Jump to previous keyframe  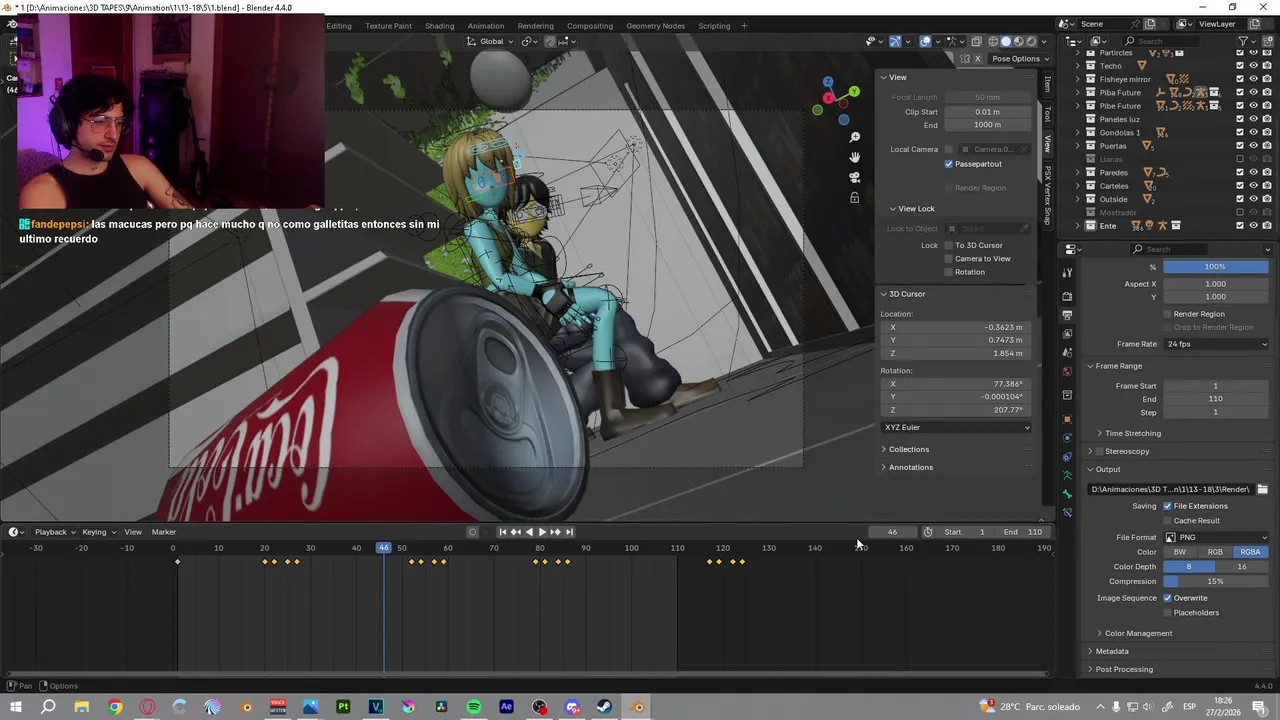516,532
